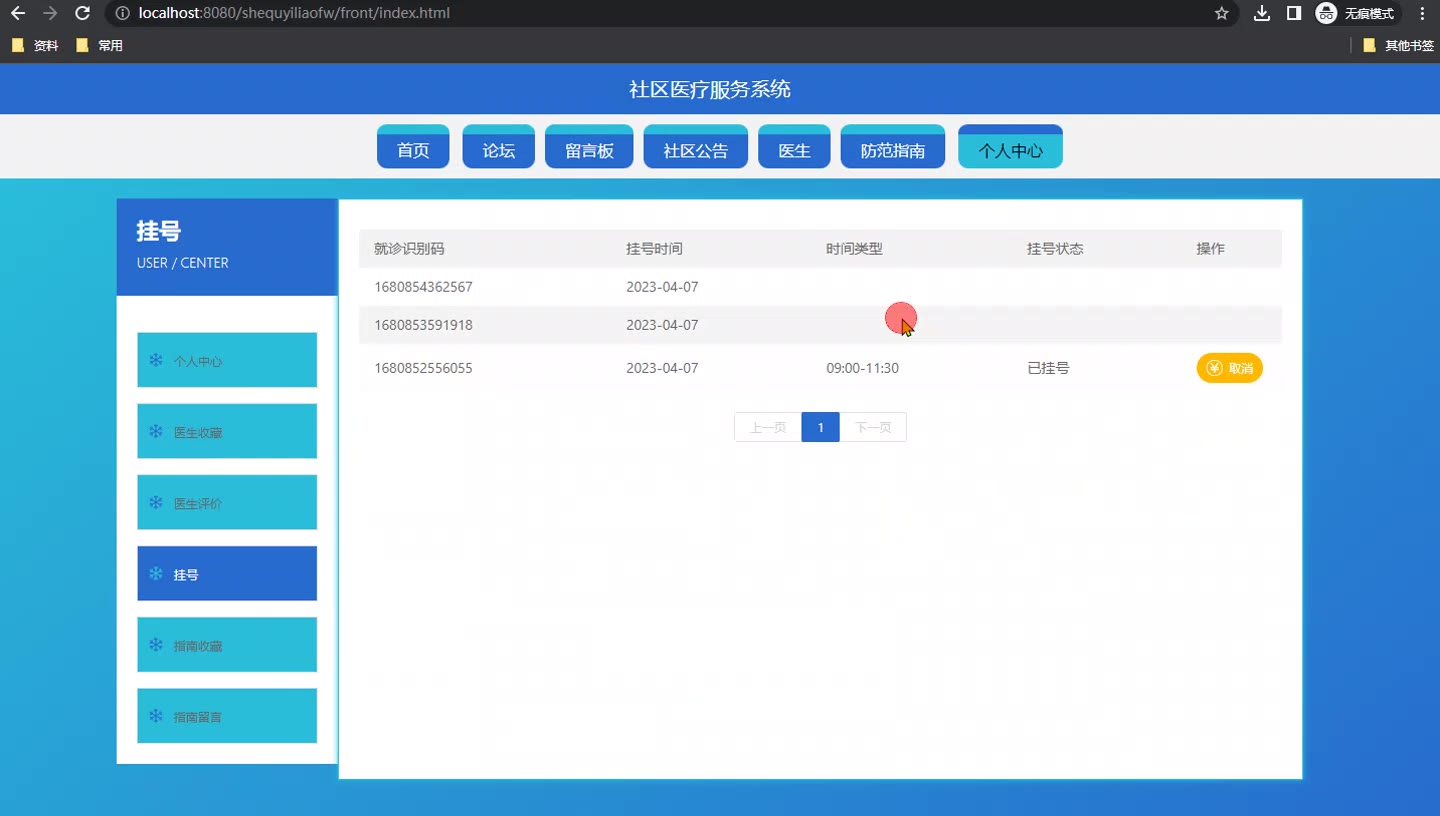Click the 挂号时间 column header
This screenshot has height=816, width=1440.
654,249
